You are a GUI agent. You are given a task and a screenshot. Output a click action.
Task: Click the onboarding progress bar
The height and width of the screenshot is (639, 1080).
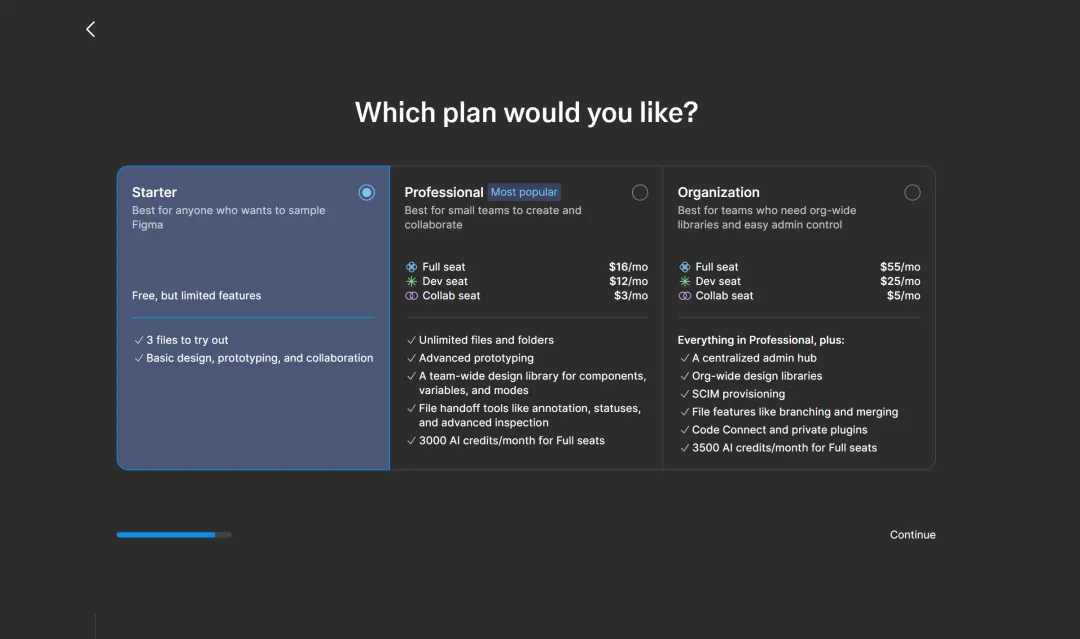coord(173,535)
